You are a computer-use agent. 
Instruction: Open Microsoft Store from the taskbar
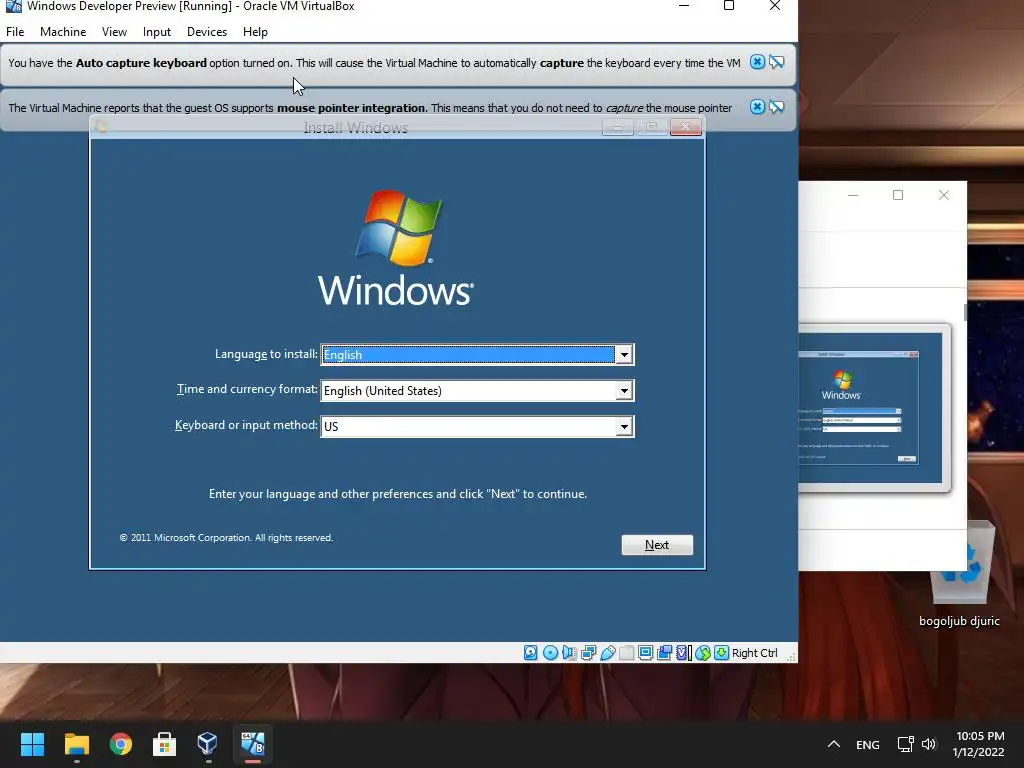coord(165,744)
